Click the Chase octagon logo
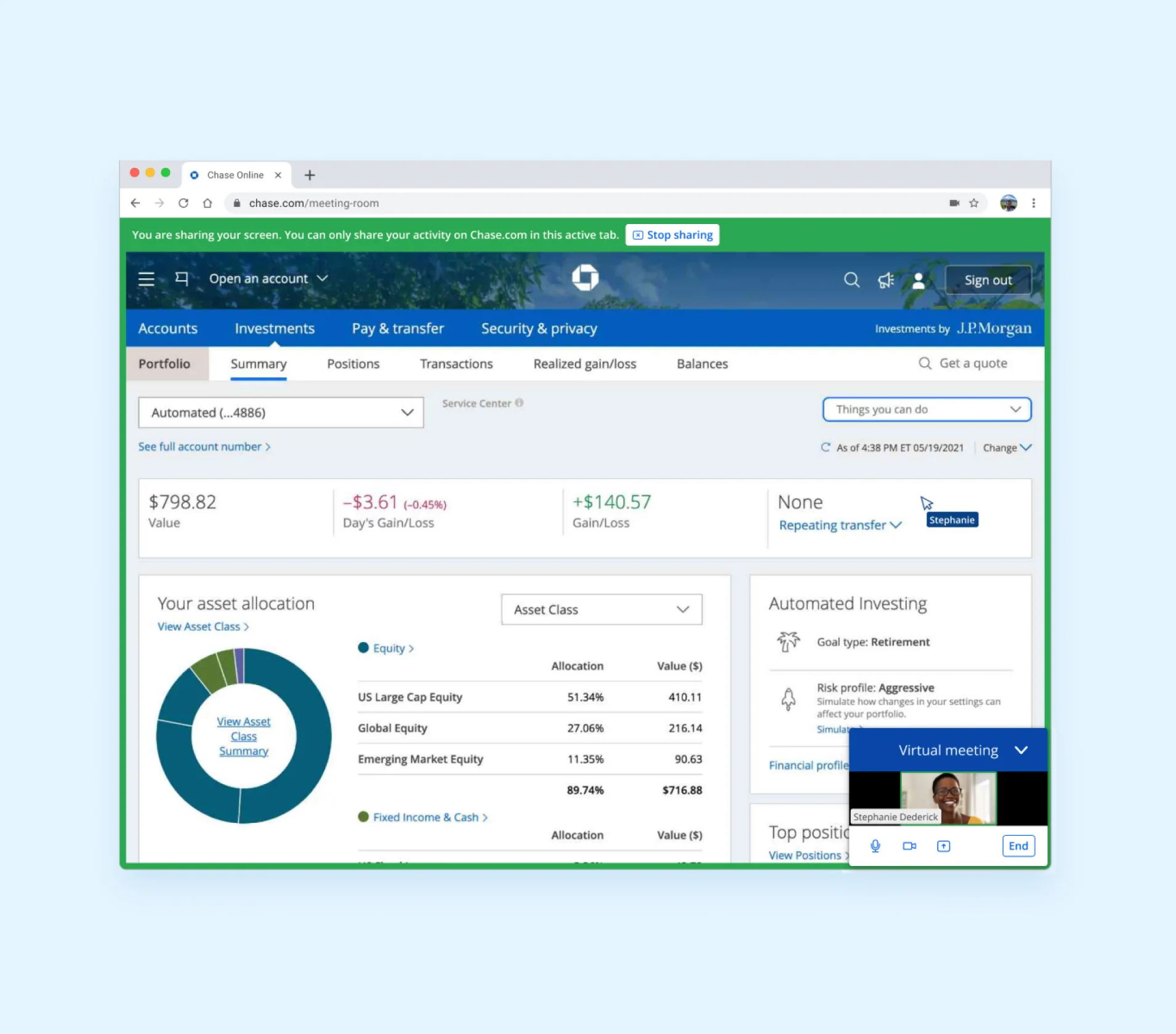The height and width of the screenshot is (1034, 1176). tap(585, 278)
